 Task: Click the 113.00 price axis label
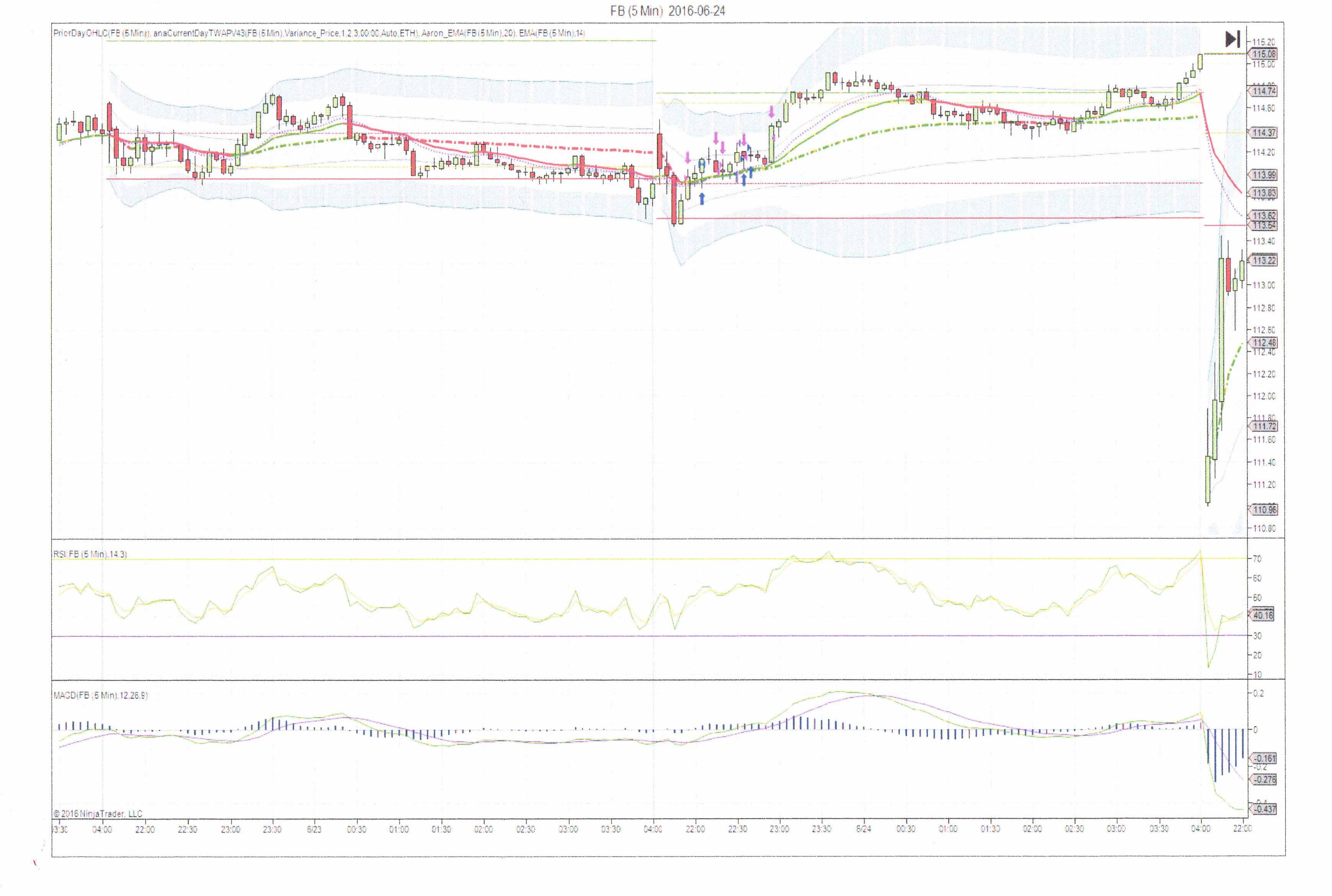(x=1263, y=285)
